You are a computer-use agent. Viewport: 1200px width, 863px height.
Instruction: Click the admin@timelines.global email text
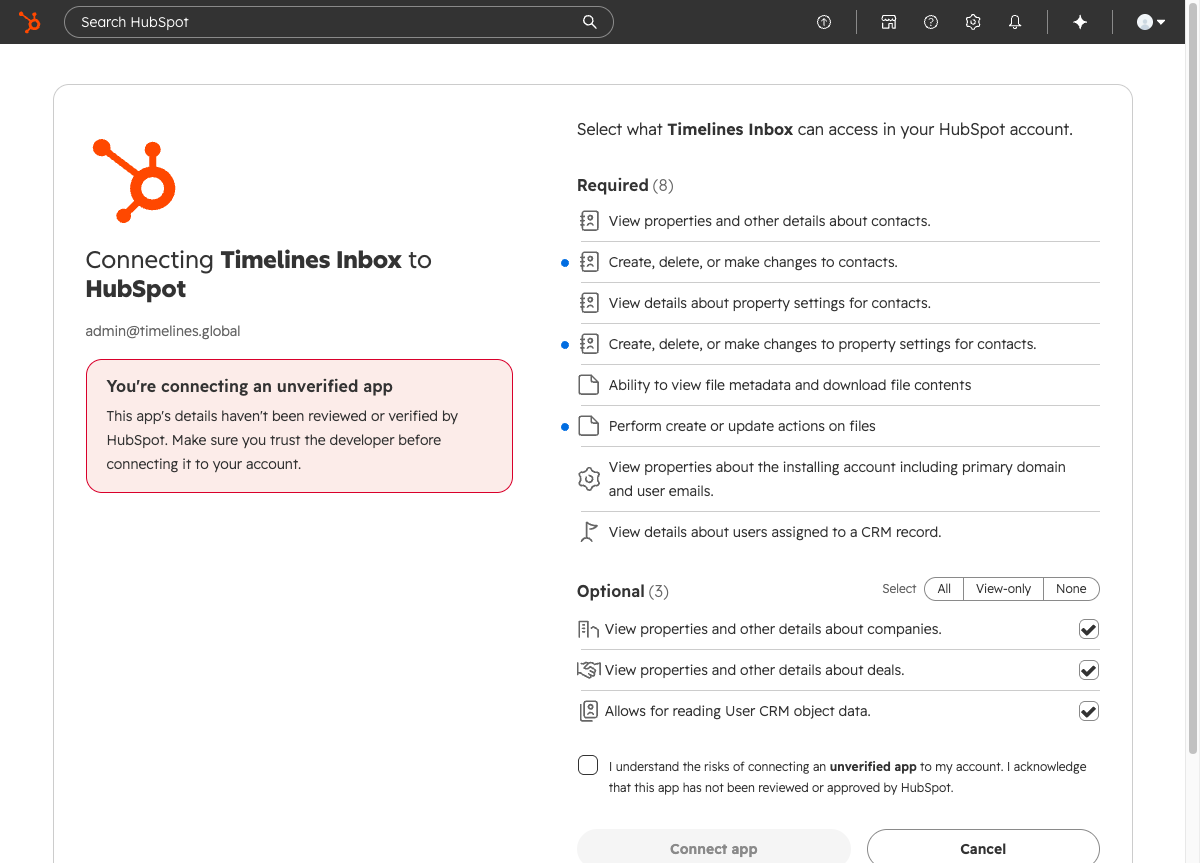[163, 331]
